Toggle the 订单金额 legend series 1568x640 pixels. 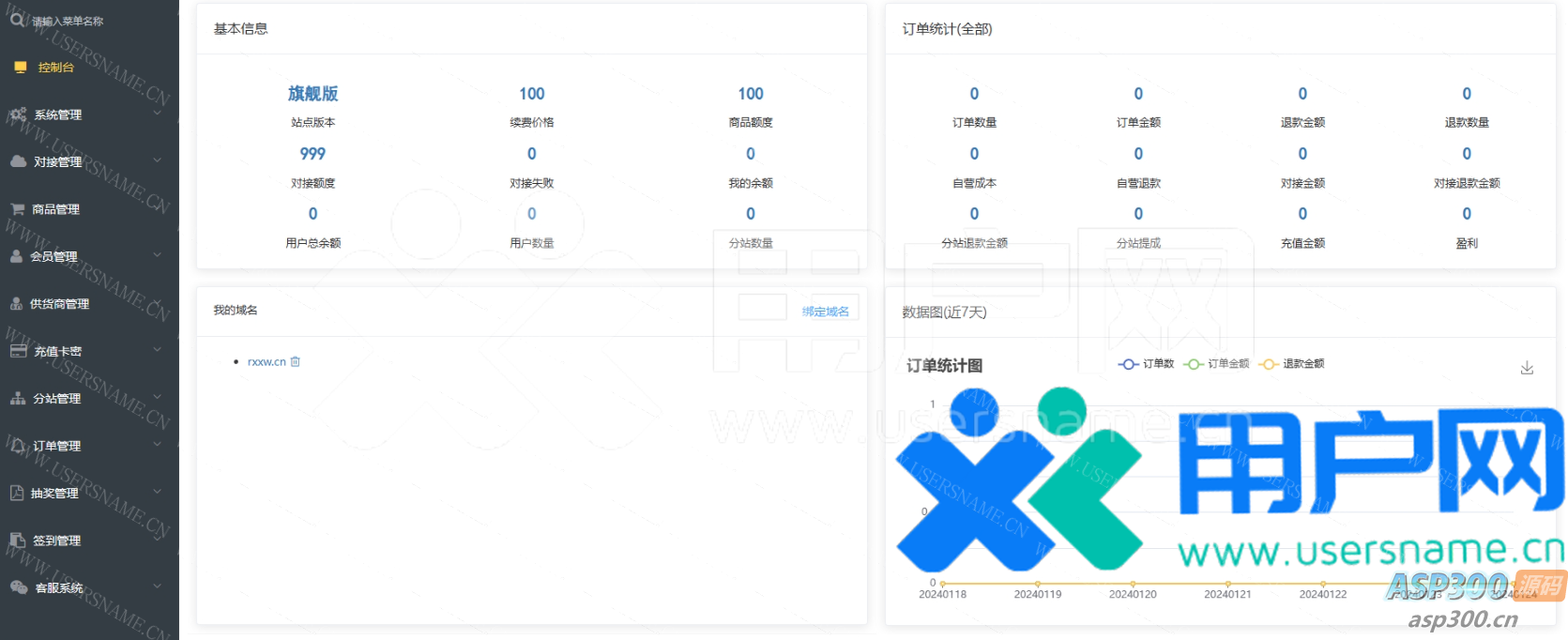[1217, 363]
